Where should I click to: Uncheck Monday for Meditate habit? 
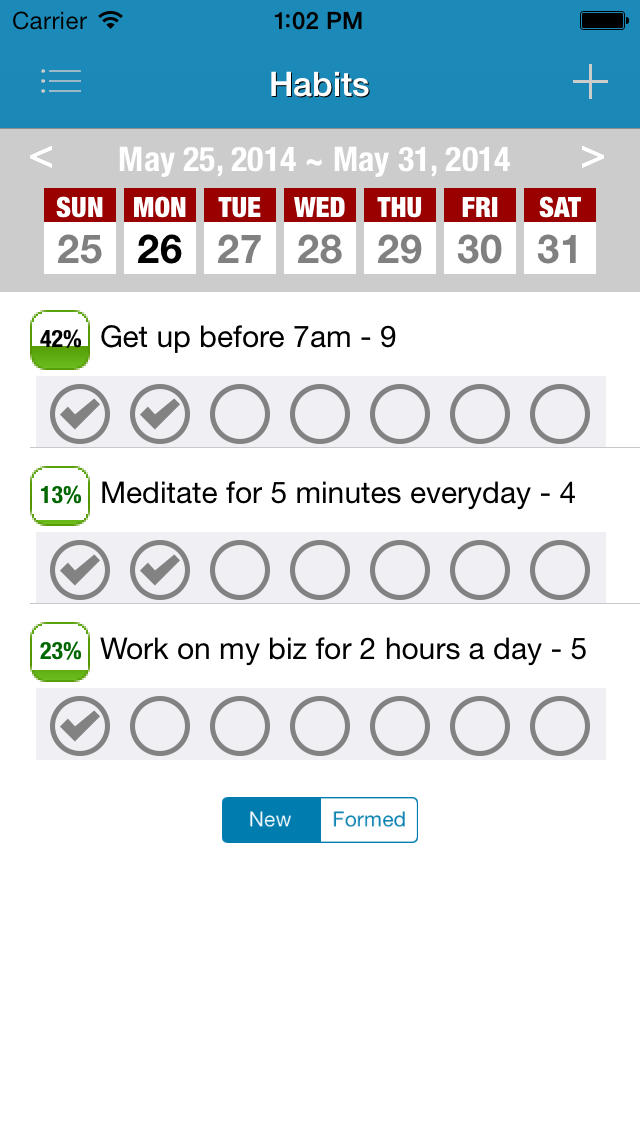tap(160, 570)
